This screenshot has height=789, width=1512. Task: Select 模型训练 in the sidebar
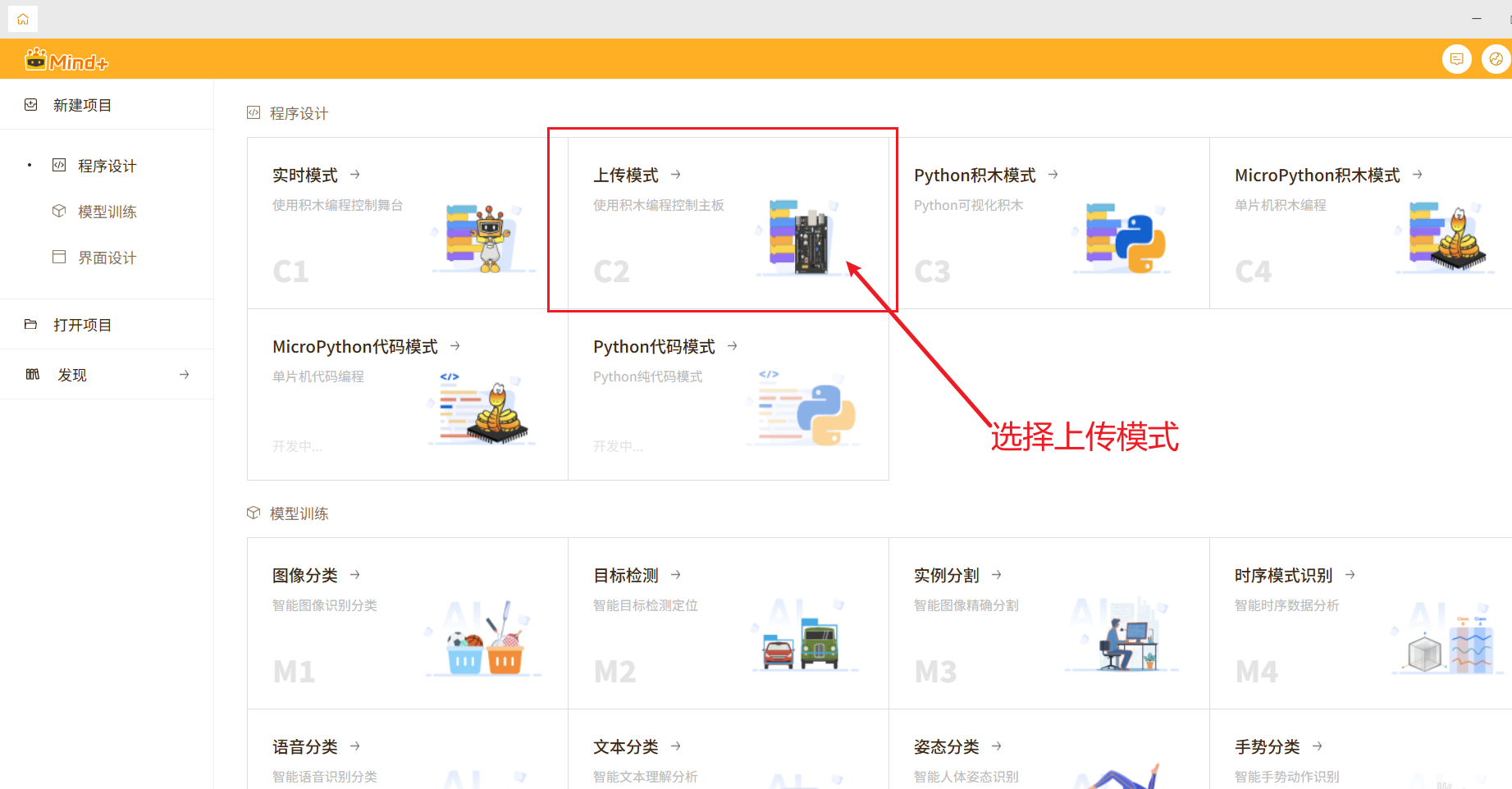pos(107,212)
